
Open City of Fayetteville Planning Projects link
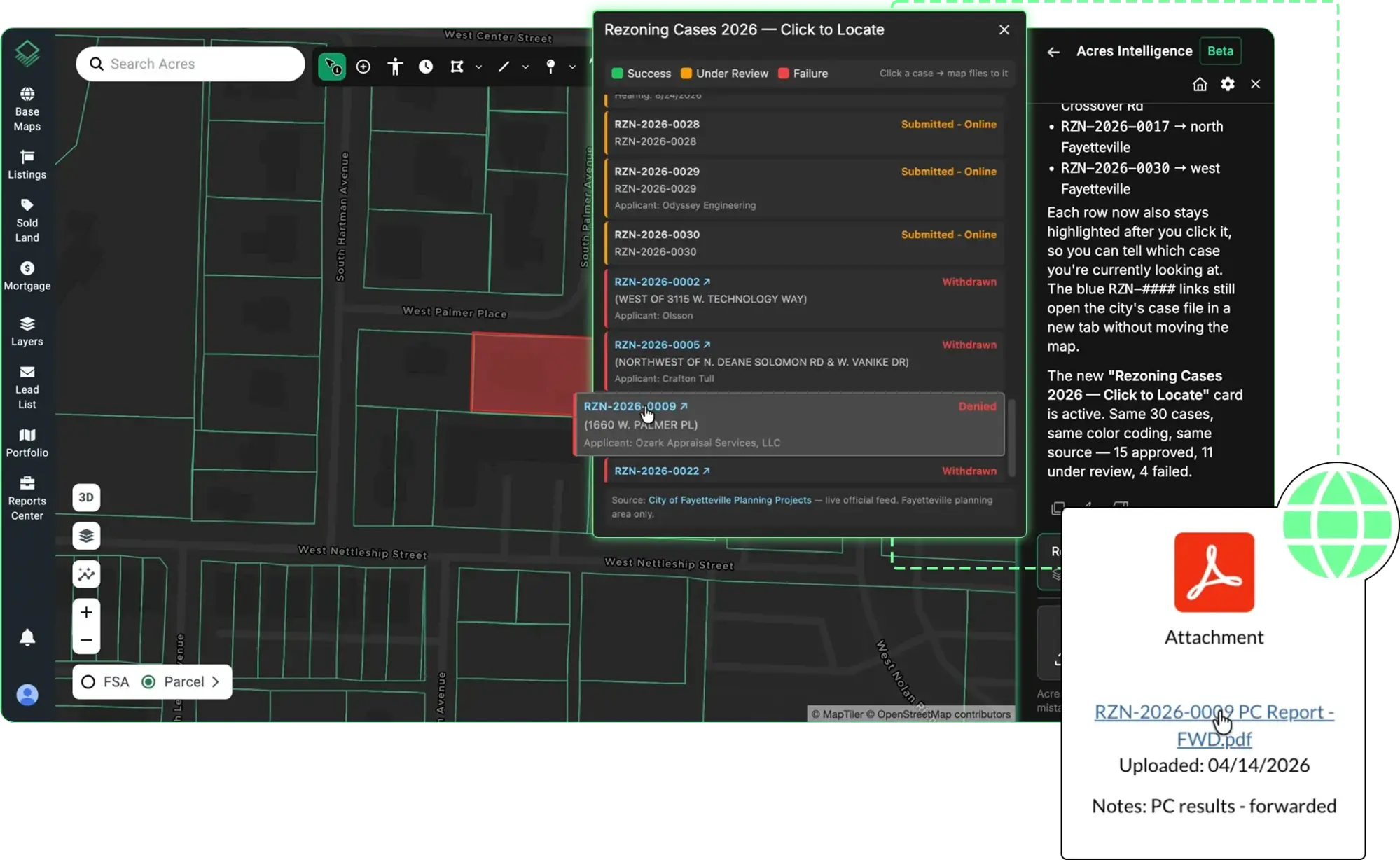(730, 500)
